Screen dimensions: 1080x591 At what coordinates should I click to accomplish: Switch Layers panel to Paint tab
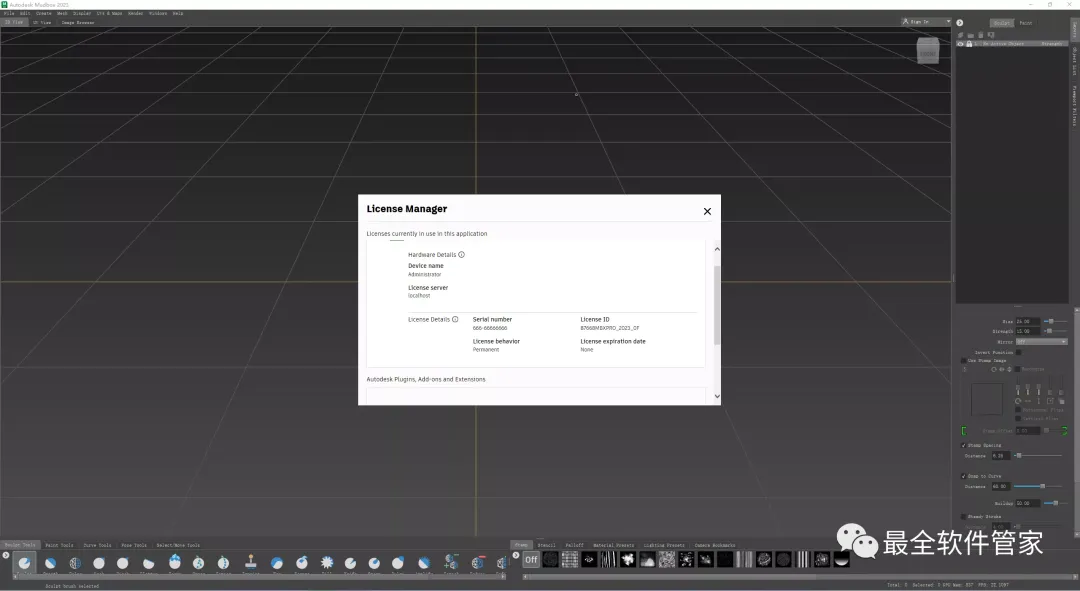pos(1026,23)
